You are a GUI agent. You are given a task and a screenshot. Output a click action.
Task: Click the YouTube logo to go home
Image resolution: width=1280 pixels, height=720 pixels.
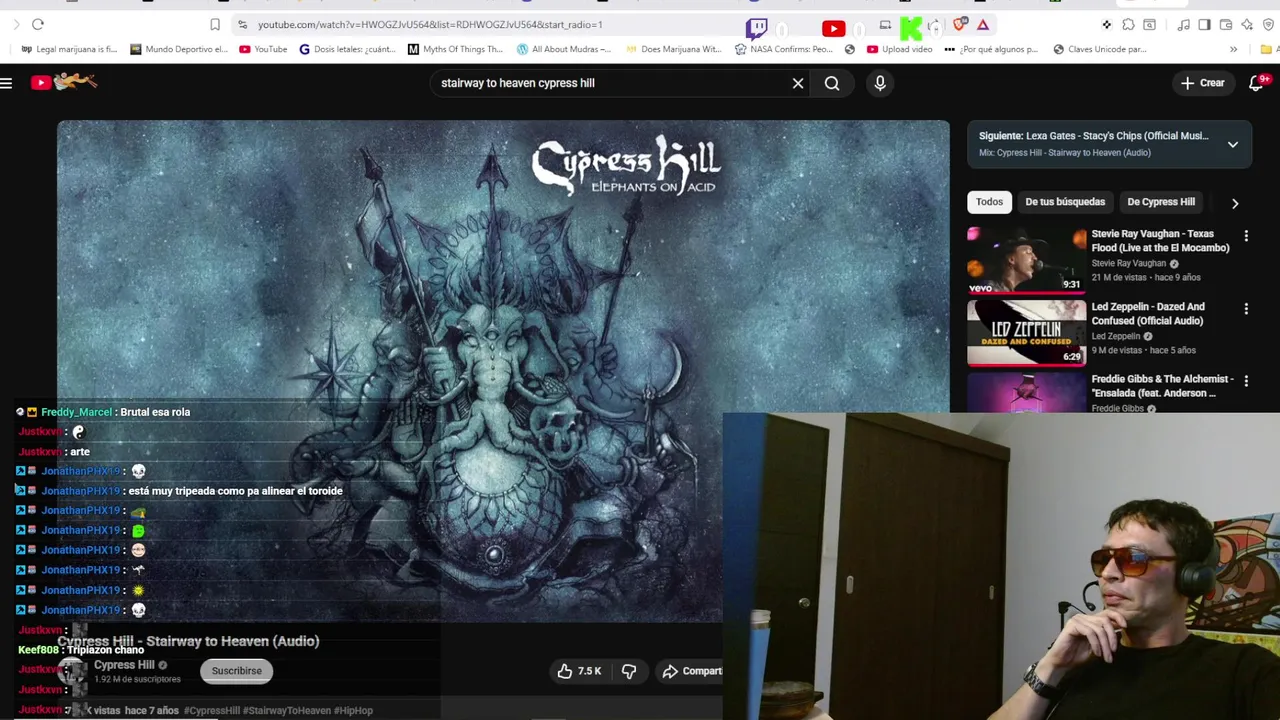pos(63,82)
